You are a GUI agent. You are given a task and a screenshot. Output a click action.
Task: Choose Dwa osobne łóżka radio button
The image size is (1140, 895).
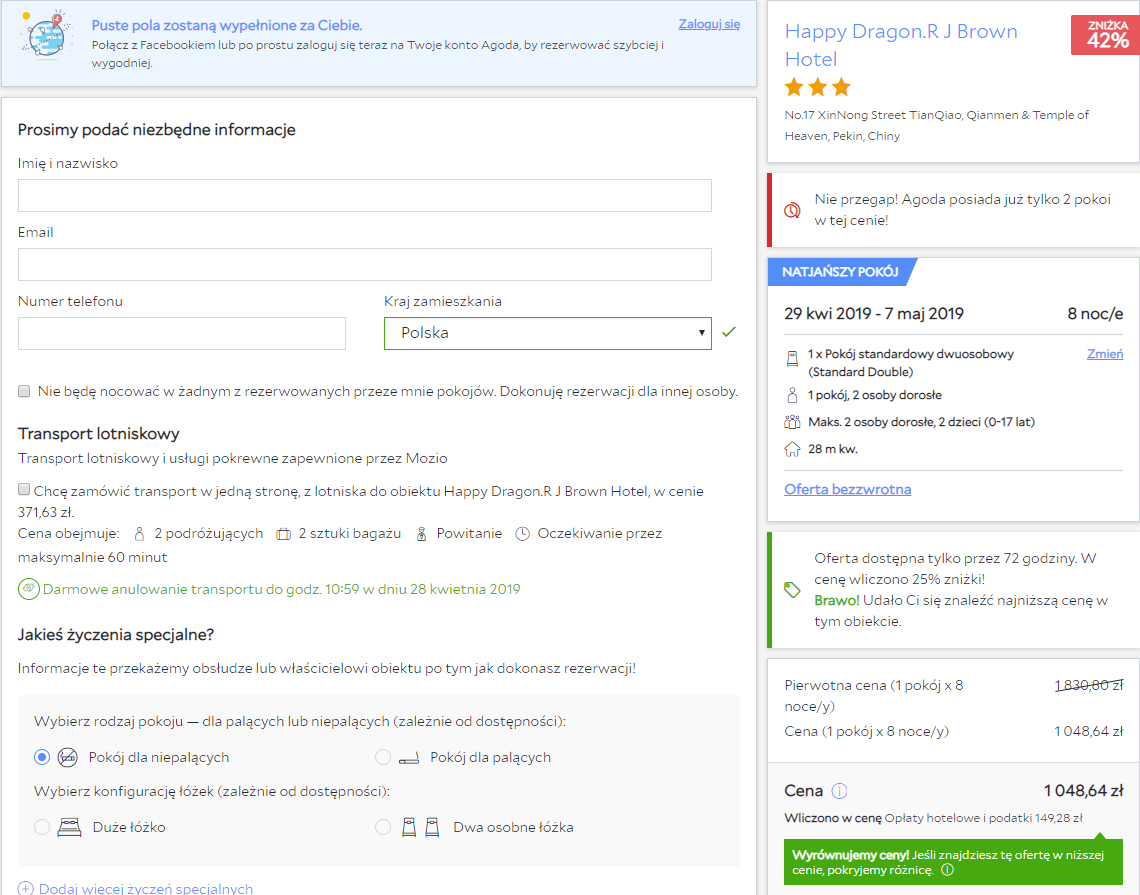pos(382,827)
